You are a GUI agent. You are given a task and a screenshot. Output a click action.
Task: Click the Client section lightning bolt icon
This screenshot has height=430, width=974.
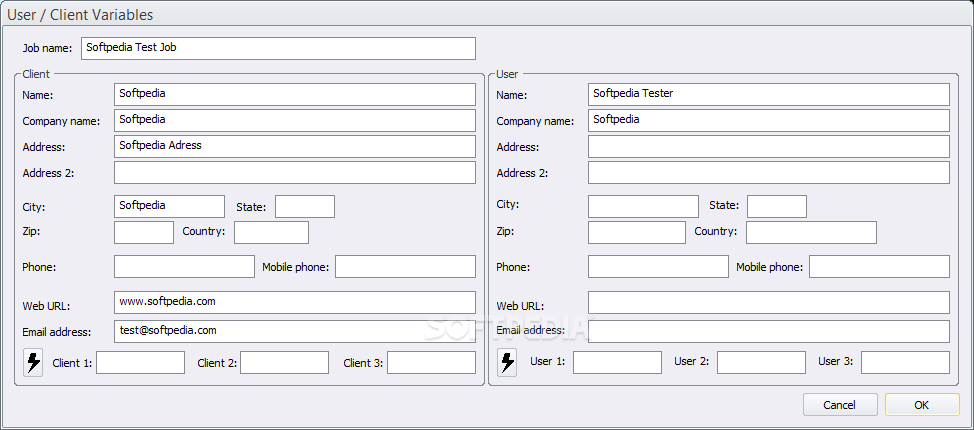click(x=33, y=362)
